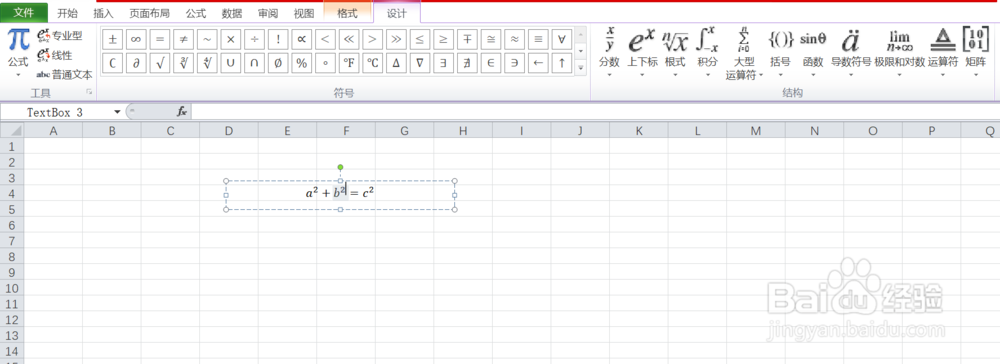This screenshot has height=364, width=1000.
Task: Insert the greater-than-or-equal symbol
Action: pos(443,39)
